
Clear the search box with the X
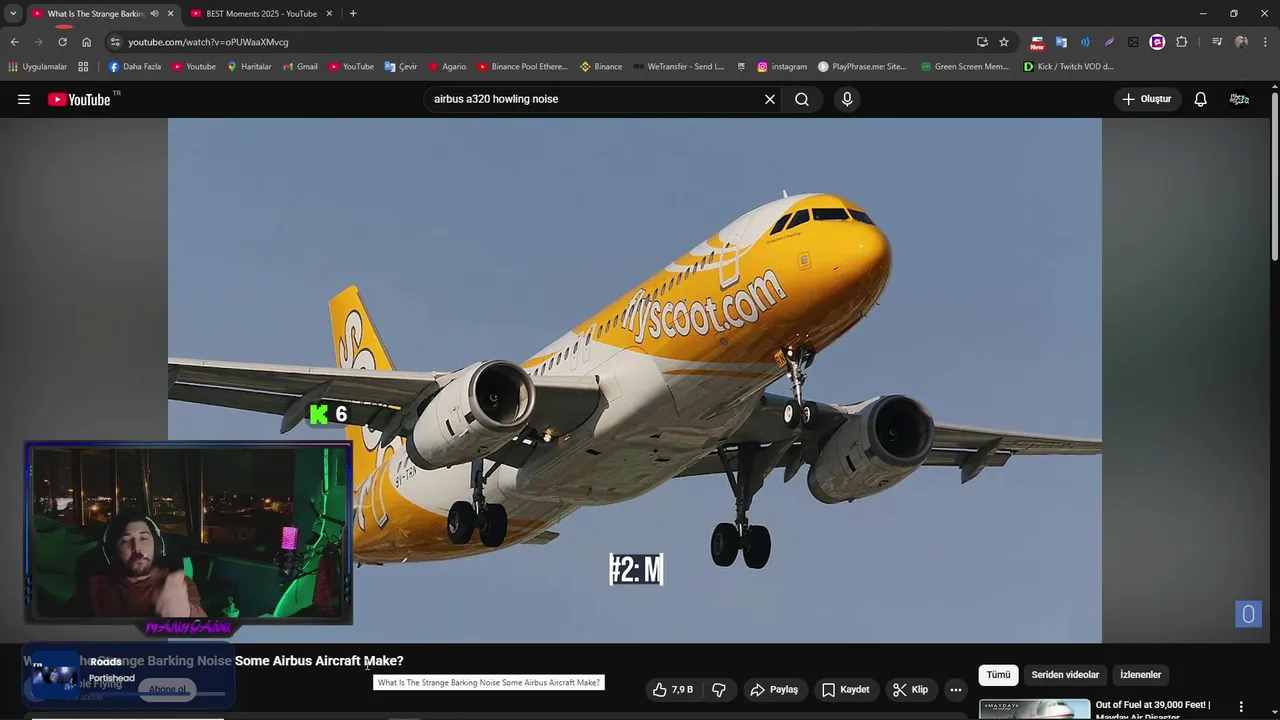[x=770, y=99]
